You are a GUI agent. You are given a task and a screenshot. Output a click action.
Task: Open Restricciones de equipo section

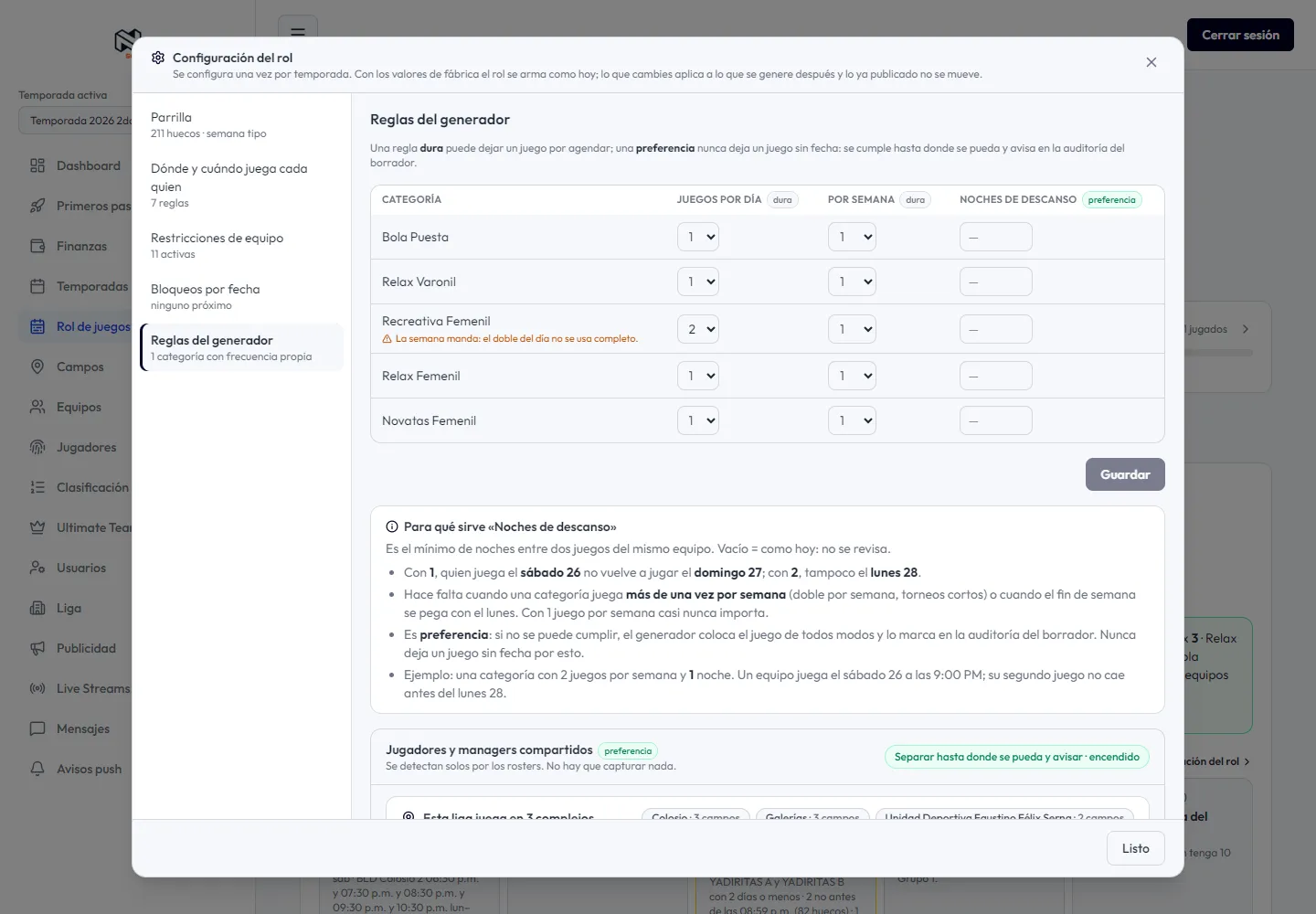pos(242,245)
